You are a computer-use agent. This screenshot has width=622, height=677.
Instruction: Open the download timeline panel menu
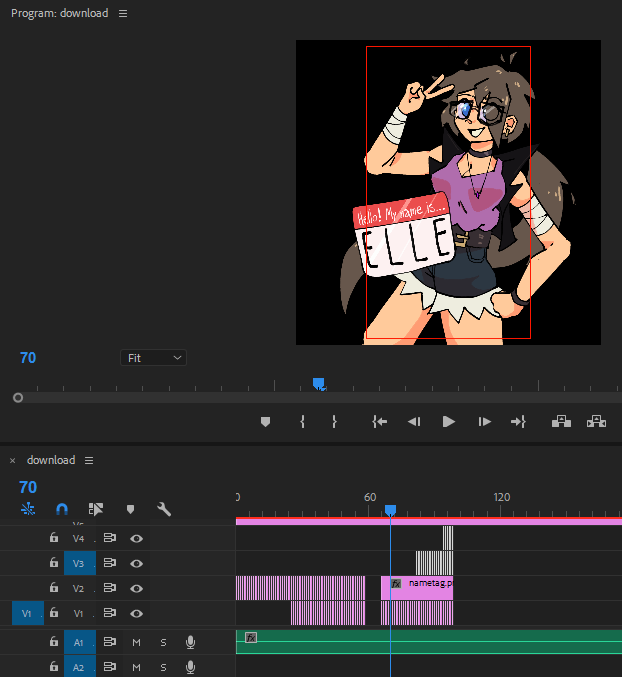click(89, 461)
